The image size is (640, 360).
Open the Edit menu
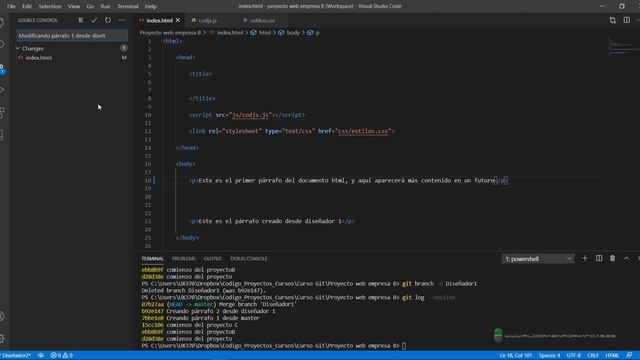coord(27,6)
